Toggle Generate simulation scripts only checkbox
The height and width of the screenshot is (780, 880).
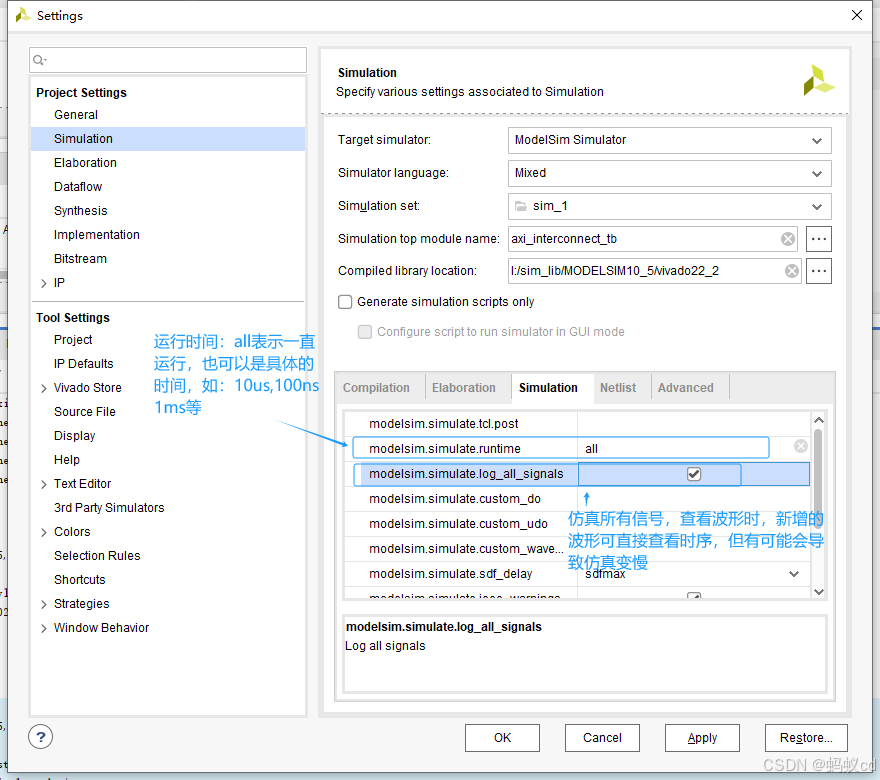click(345, 302)
